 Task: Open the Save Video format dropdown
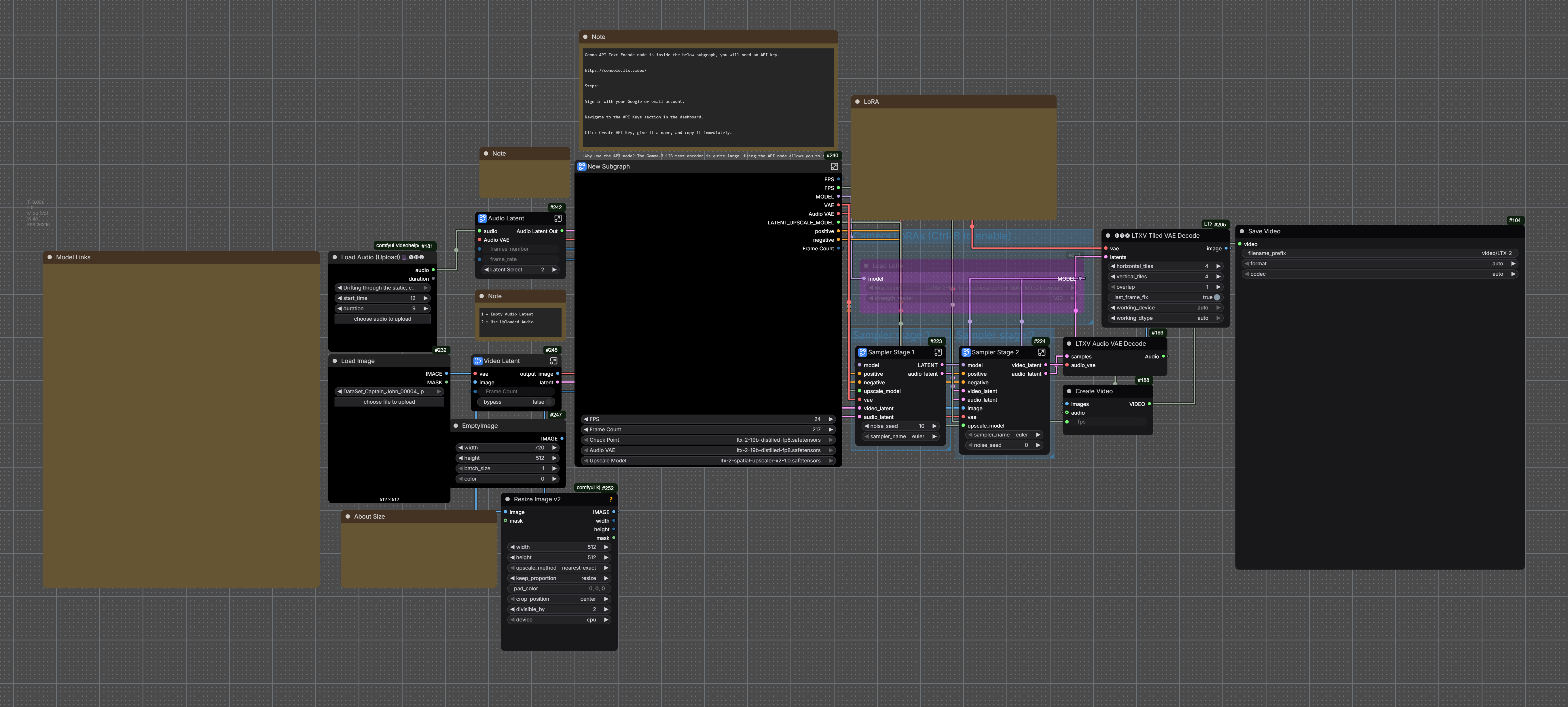tap(1380, 264)
